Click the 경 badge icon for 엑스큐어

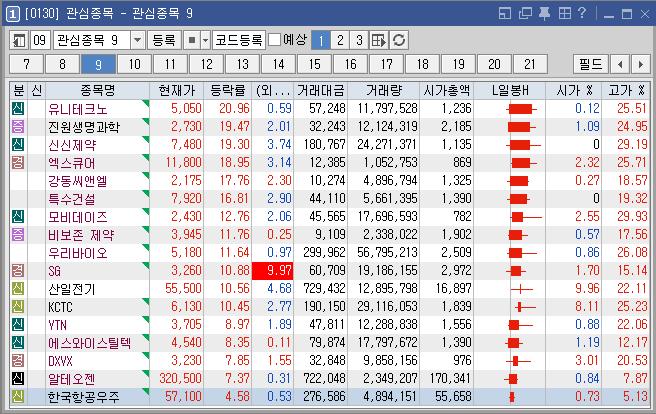click(18, 163)
